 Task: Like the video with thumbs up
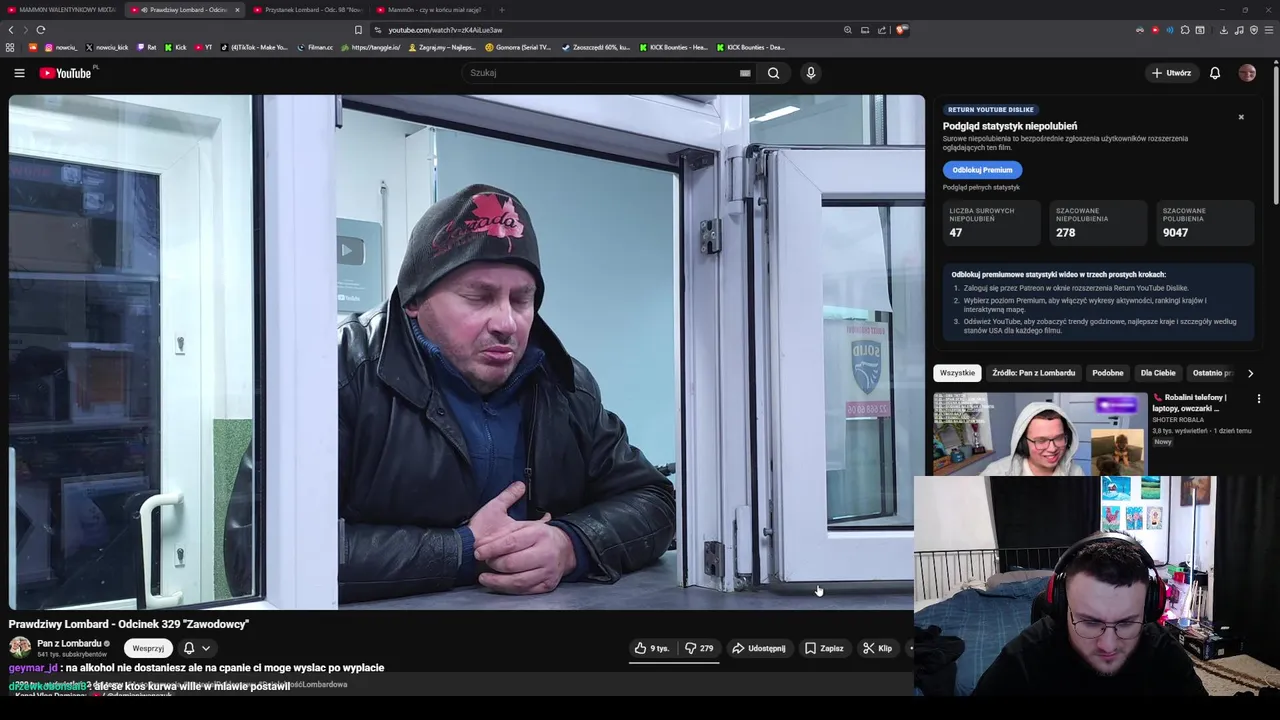pos(651,648)
